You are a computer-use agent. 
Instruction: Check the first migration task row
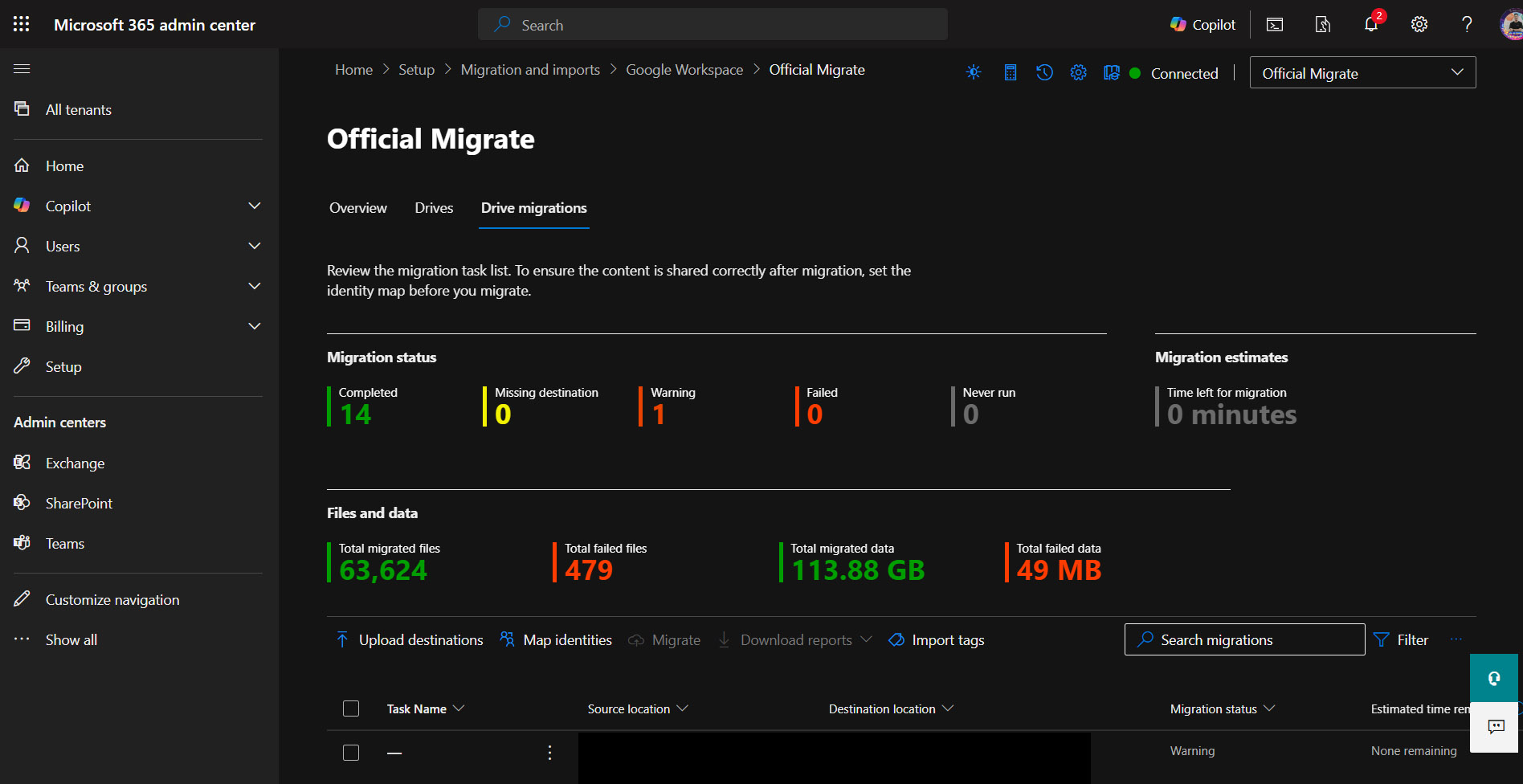click(351, 753)
